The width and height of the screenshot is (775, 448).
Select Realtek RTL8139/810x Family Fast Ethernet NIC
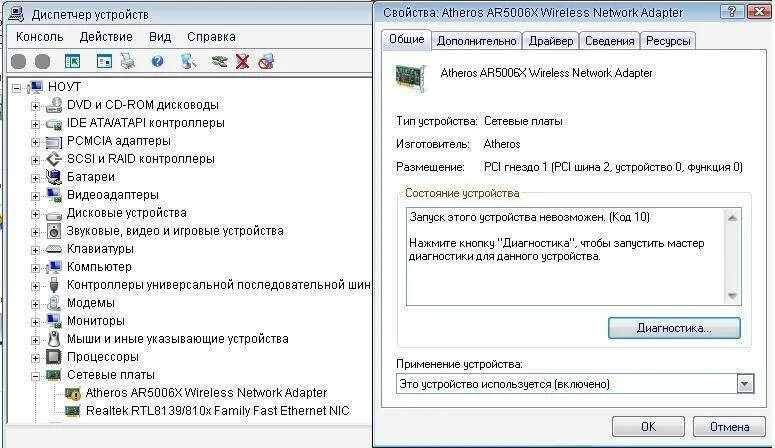pyautogui.click(x=217, y=411)
